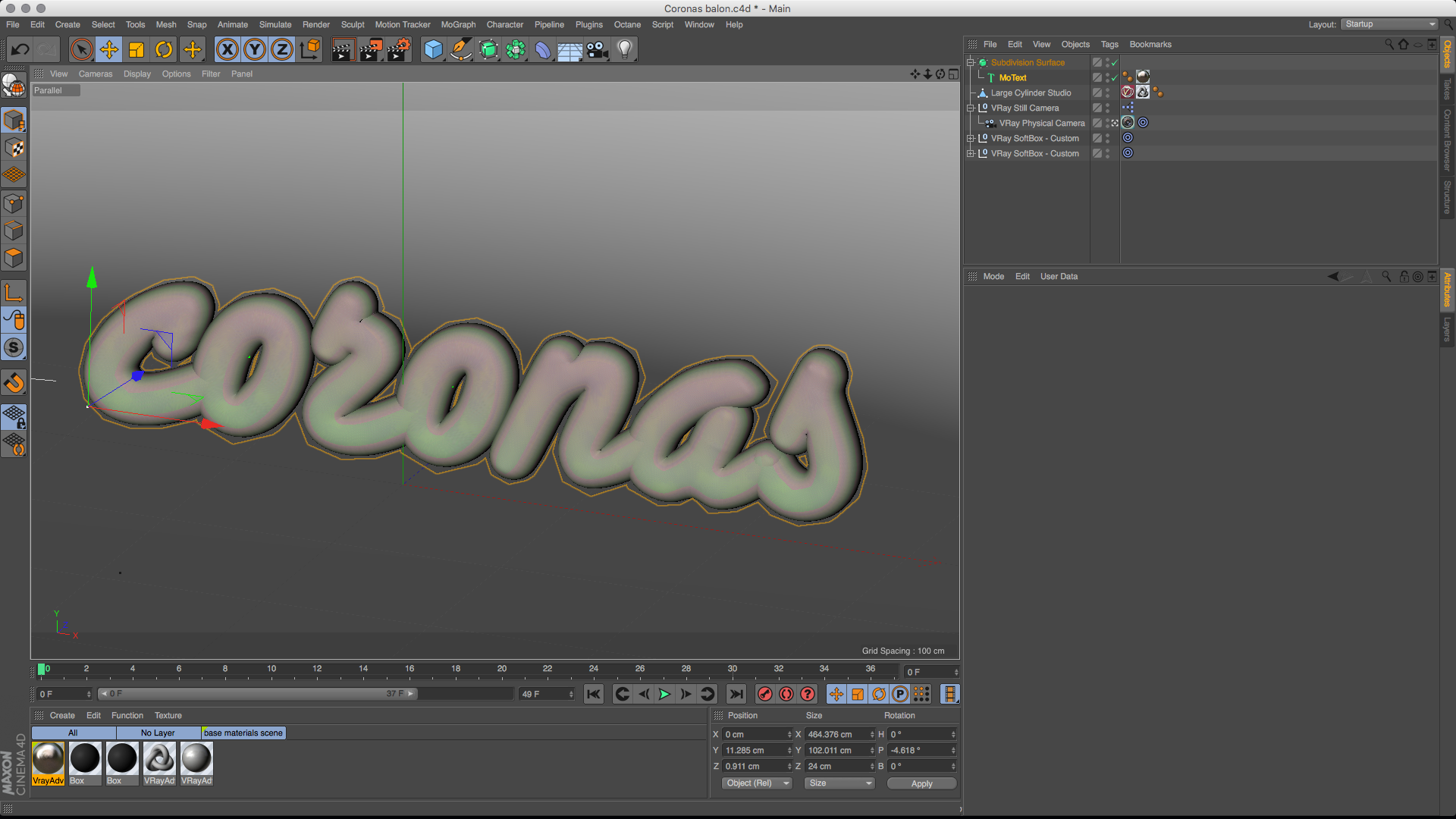Click the Undo arrow in the toolbar
The image size is (1456, 819).
[20, 50]
